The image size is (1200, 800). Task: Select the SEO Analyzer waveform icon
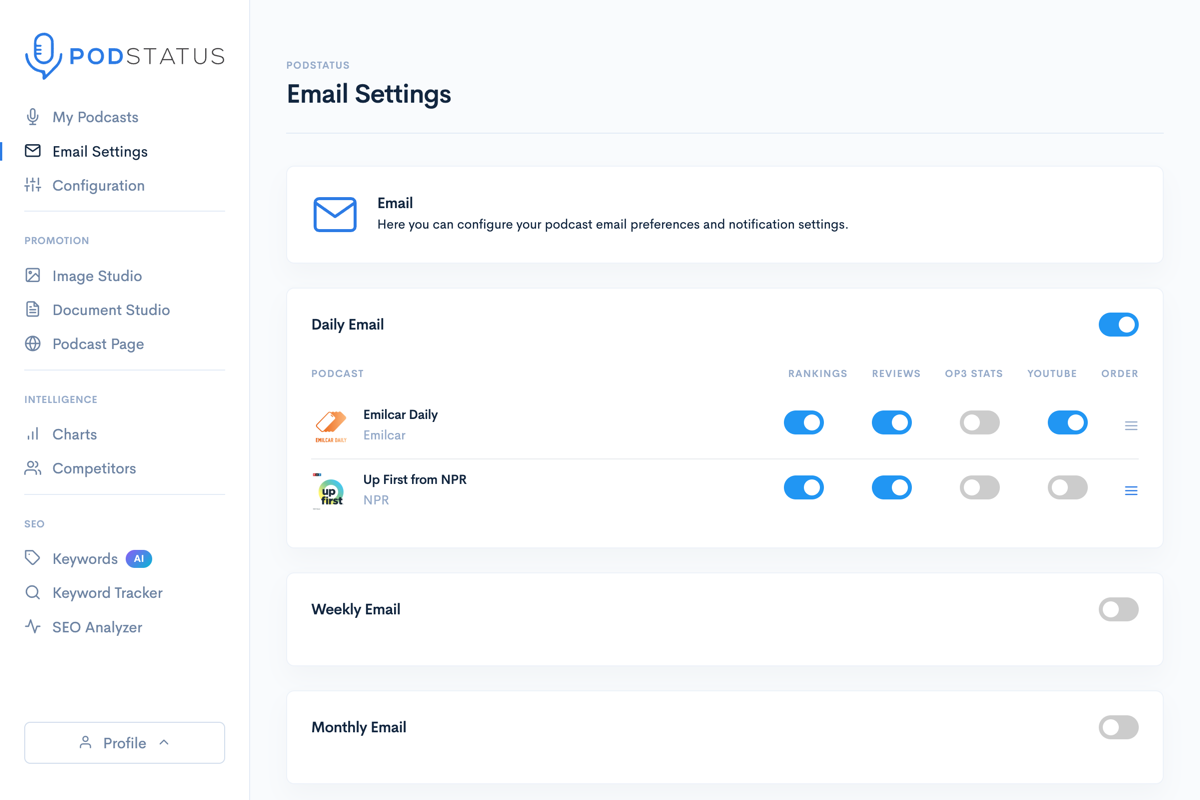[x=33, y=627]
